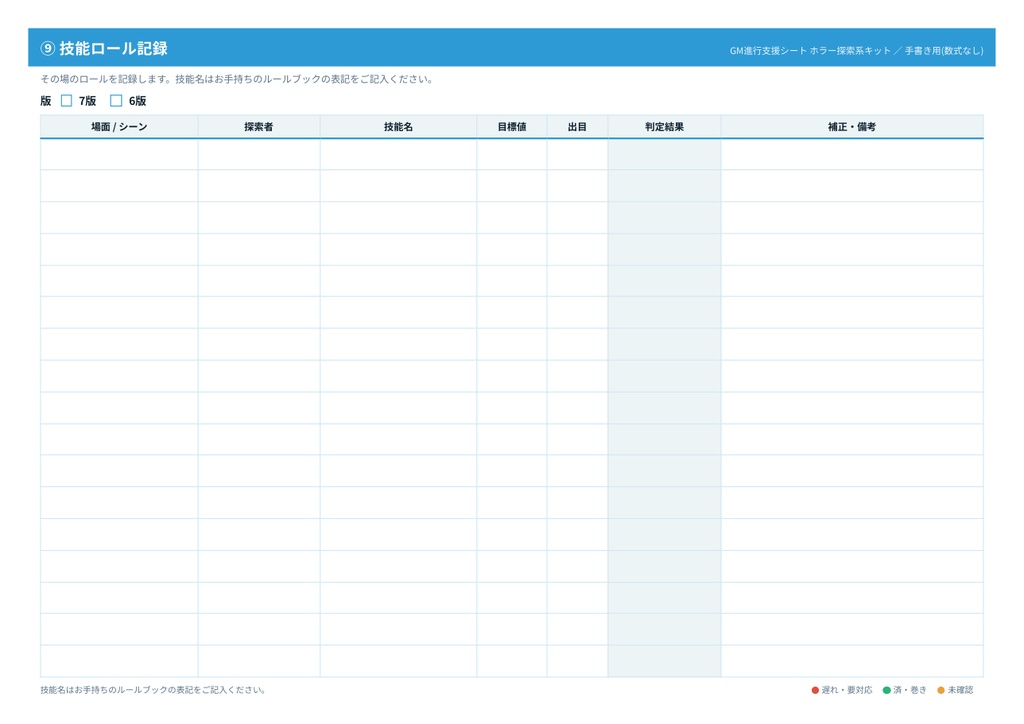Click the 場面 / シーン column header
Image resolution: width=1024 pixels, height=724 pixels.
[120, 127]
